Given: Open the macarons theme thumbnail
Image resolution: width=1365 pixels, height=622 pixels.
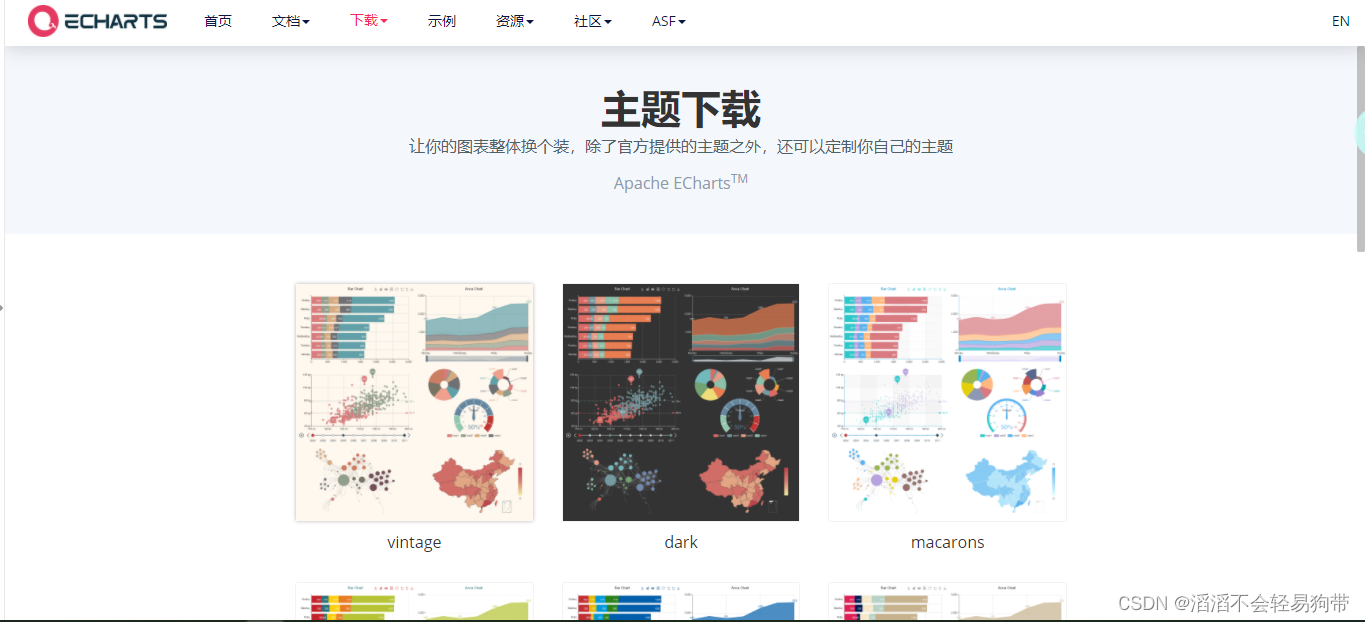Looking at the screenshot, I should point(947,402).
